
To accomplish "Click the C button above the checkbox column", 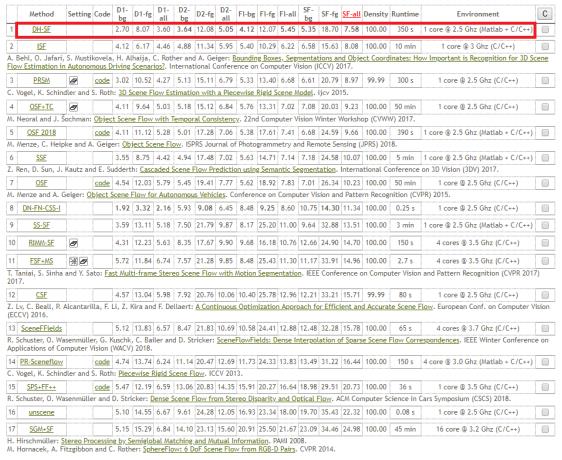I will 545,14.
